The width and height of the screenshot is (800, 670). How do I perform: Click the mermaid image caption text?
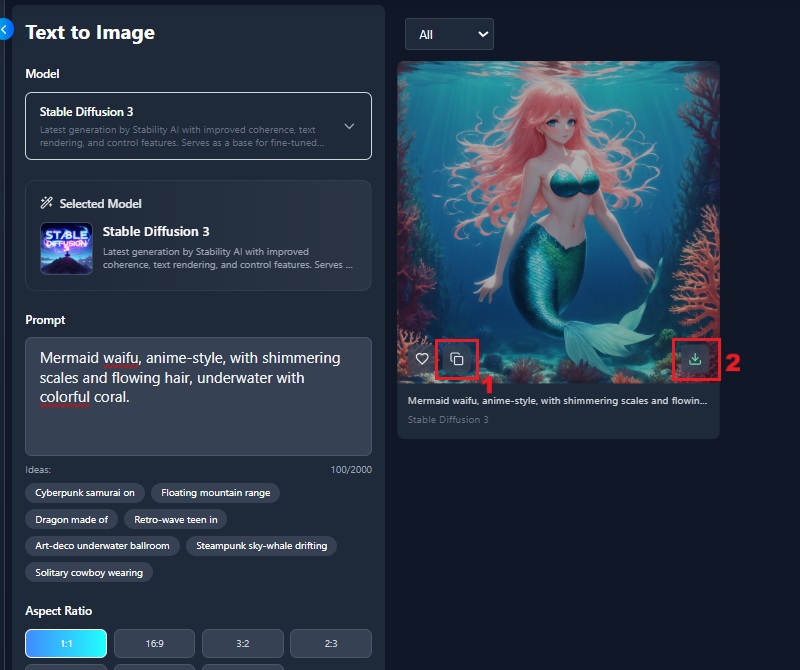(557, 401)
